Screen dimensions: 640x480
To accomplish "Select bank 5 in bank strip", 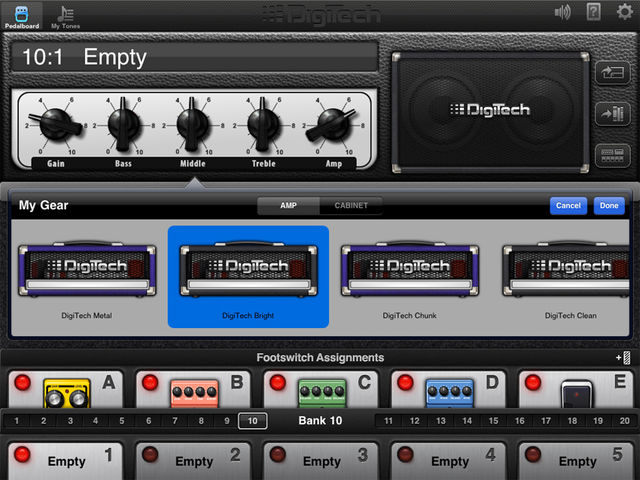I will [122, 421].
